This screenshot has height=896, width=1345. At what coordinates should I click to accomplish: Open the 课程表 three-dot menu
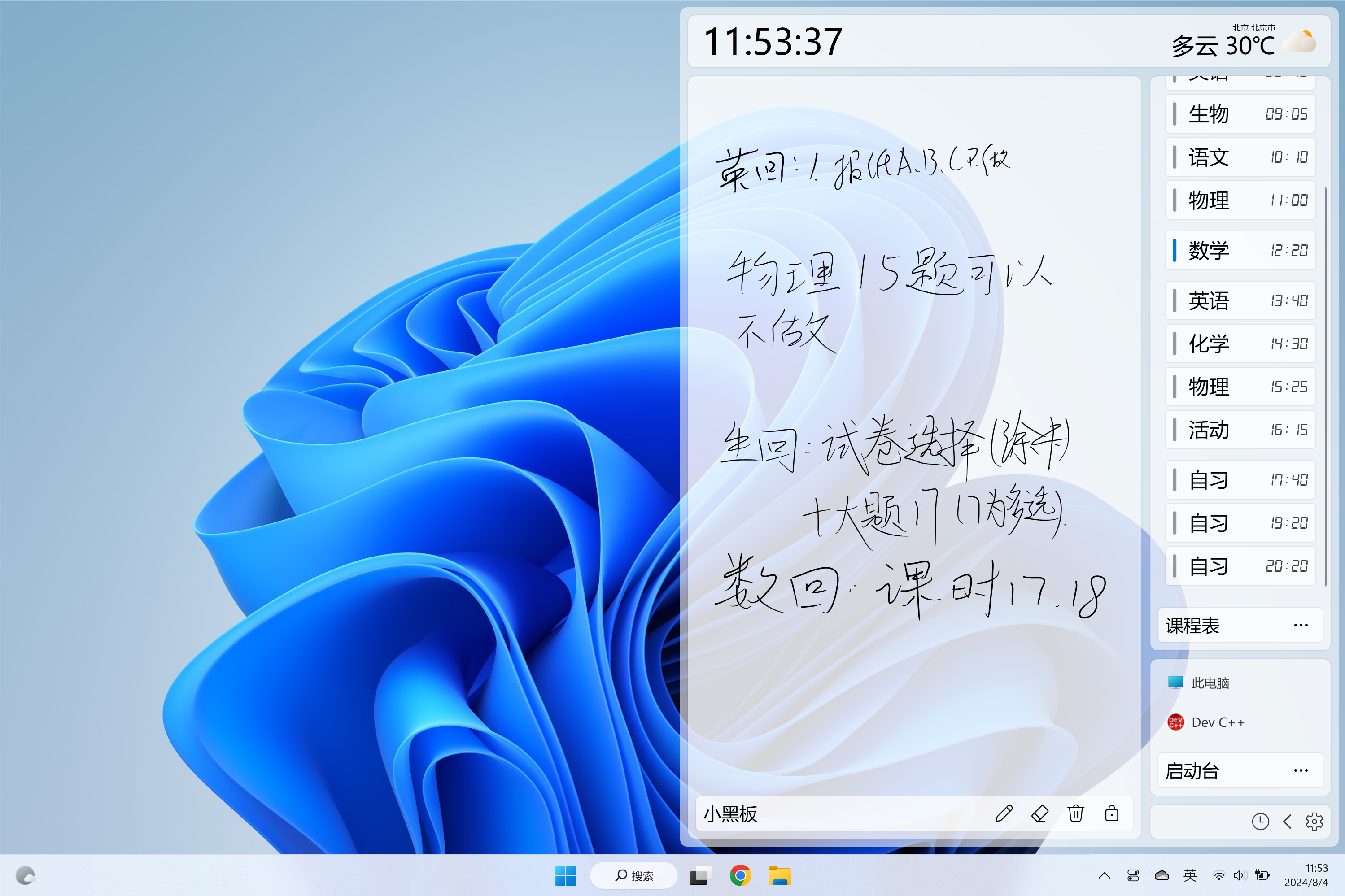coord(1301,626)
